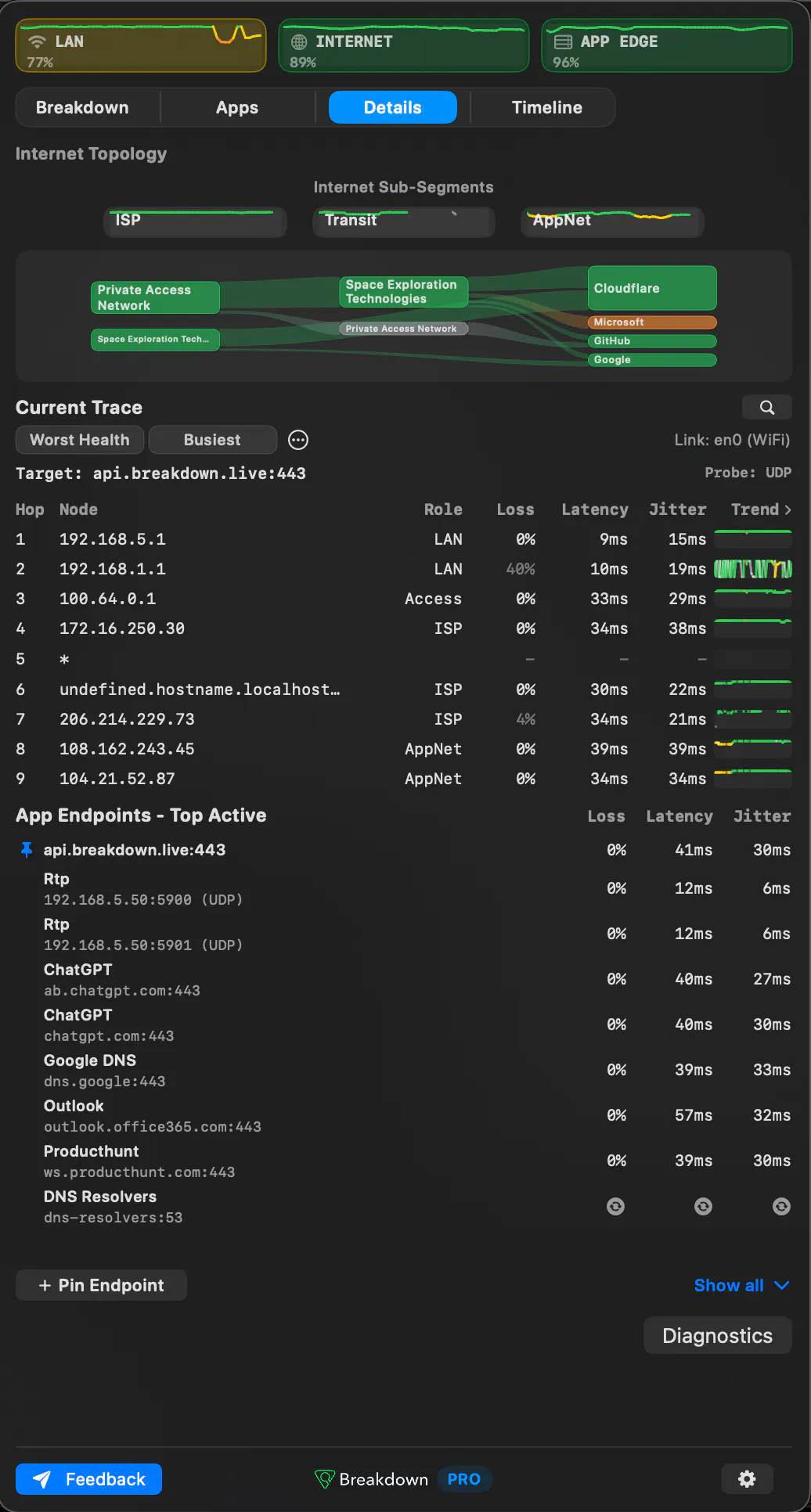
Task: Select the Outlook endpoint
Action: tap(403, 1116)
